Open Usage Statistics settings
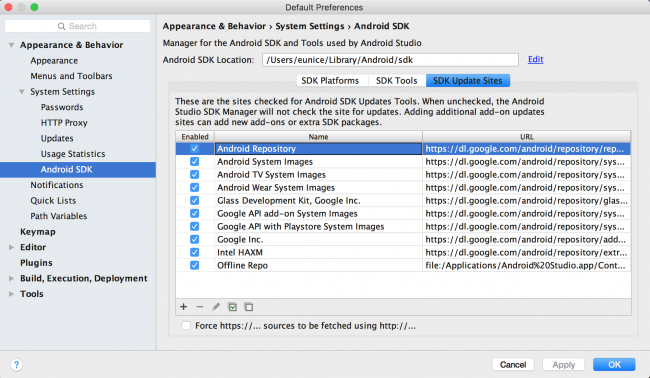 point(73,154)
